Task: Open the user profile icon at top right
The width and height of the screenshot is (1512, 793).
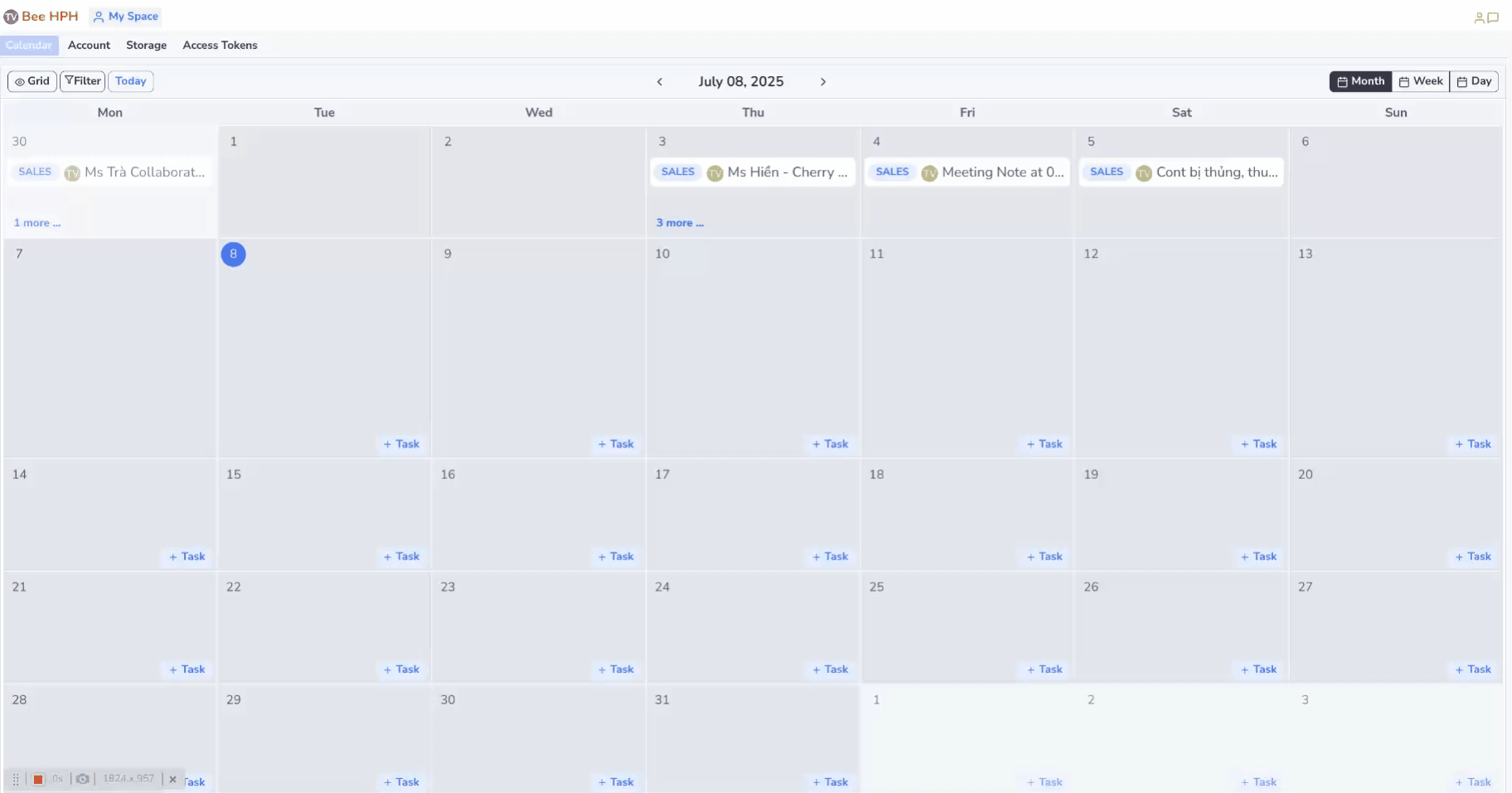Action: 1479,17
